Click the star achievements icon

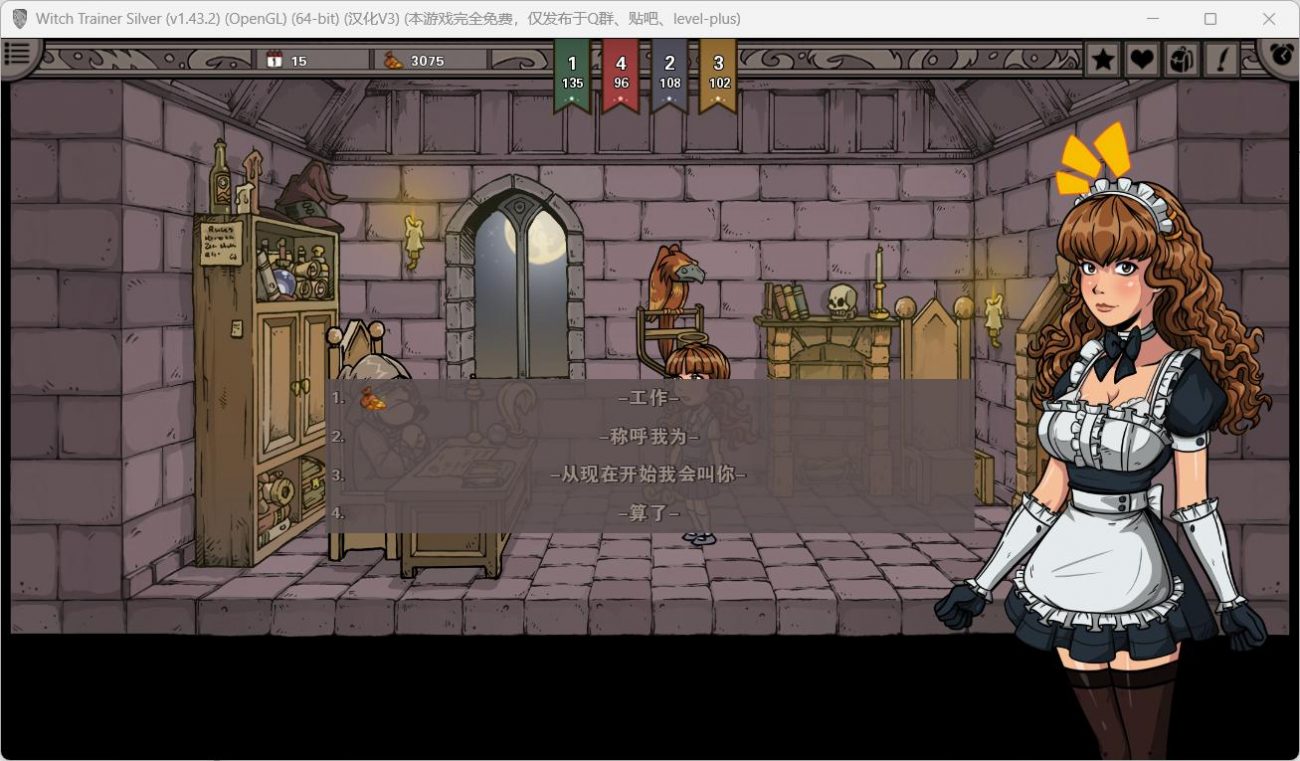[x=1103, y=60]
